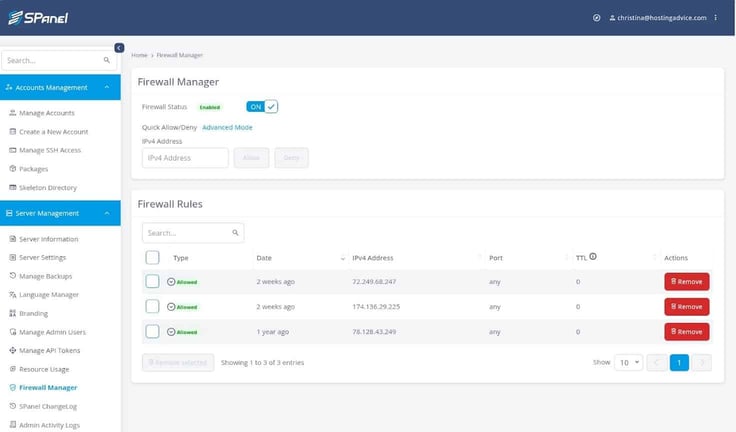Click the Server Information icon
This screenshot has height=432, width=736.
[x=13, y=239]
